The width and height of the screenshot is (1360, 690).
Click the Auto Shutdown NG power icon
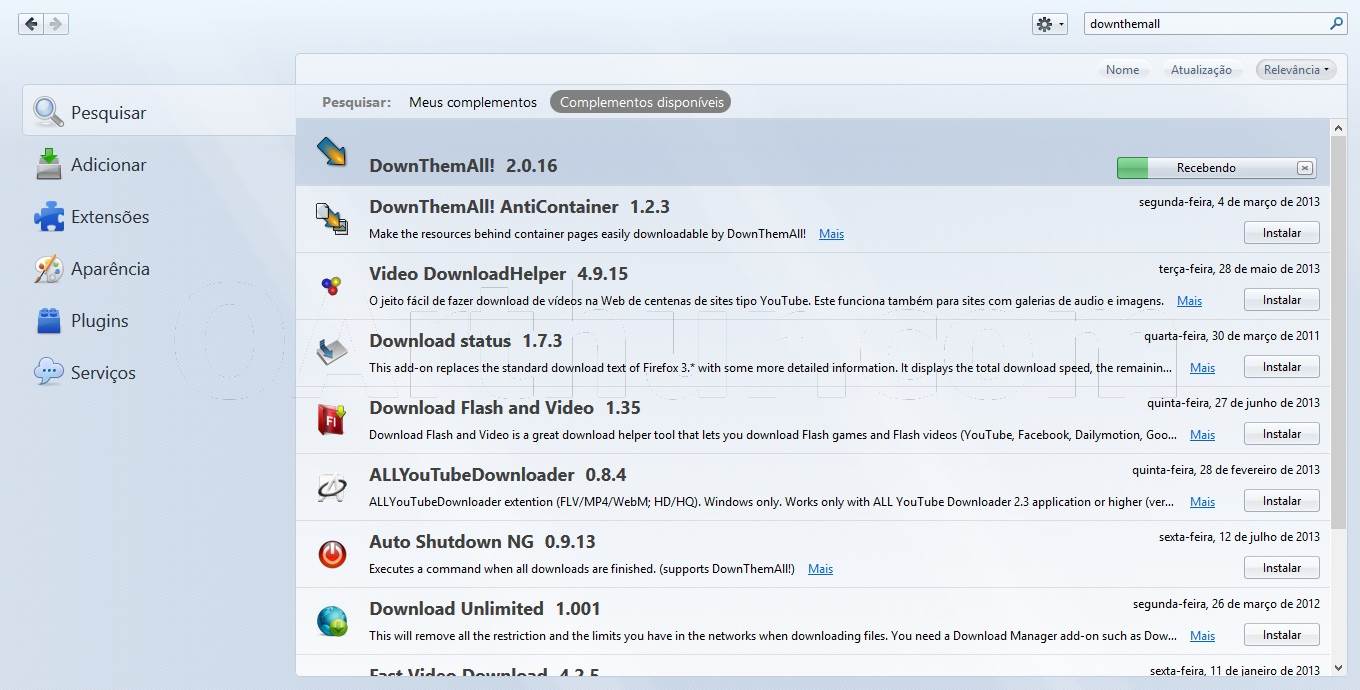click(x=332, y=554)
